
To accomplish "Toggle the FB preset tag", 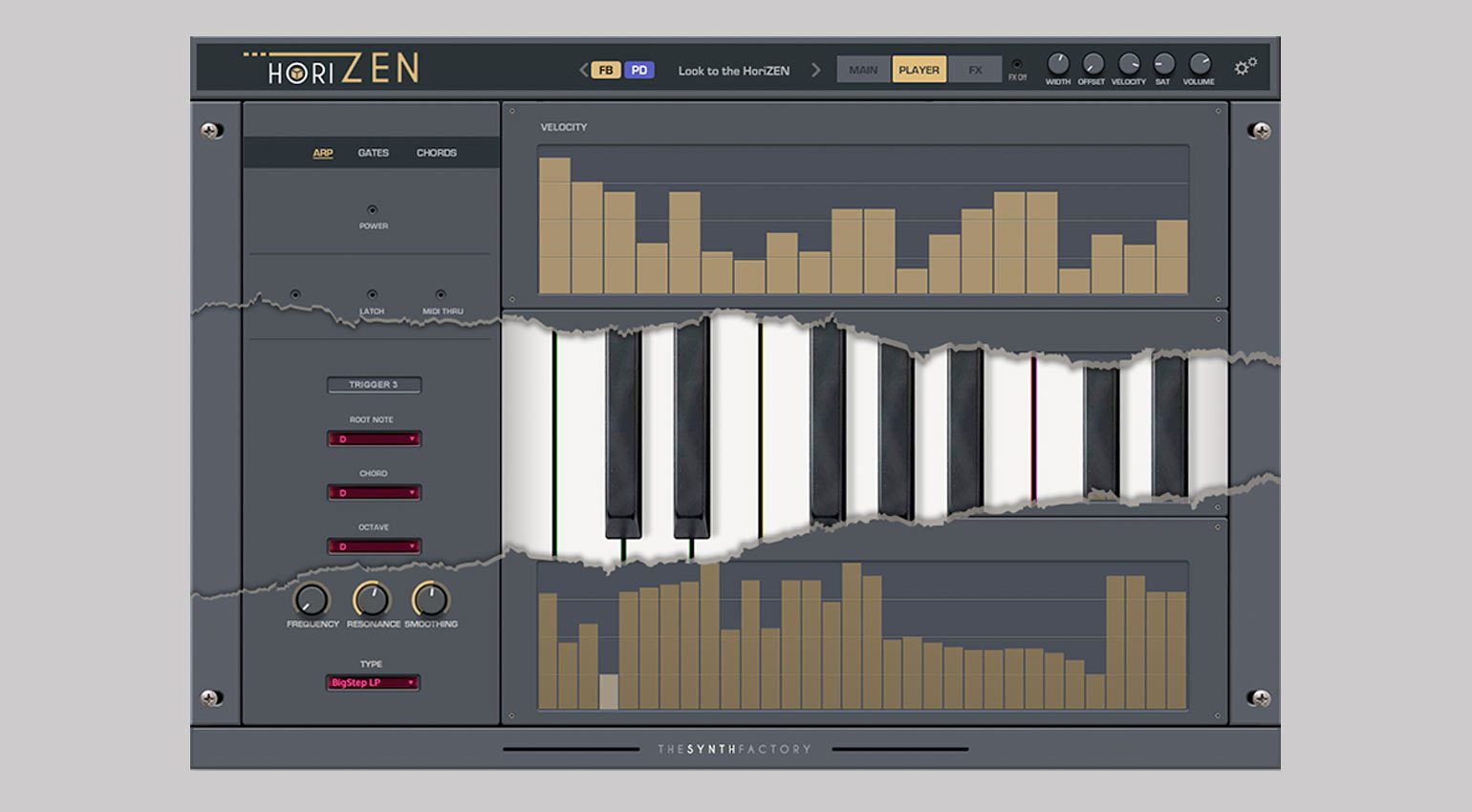I will 606,70.
